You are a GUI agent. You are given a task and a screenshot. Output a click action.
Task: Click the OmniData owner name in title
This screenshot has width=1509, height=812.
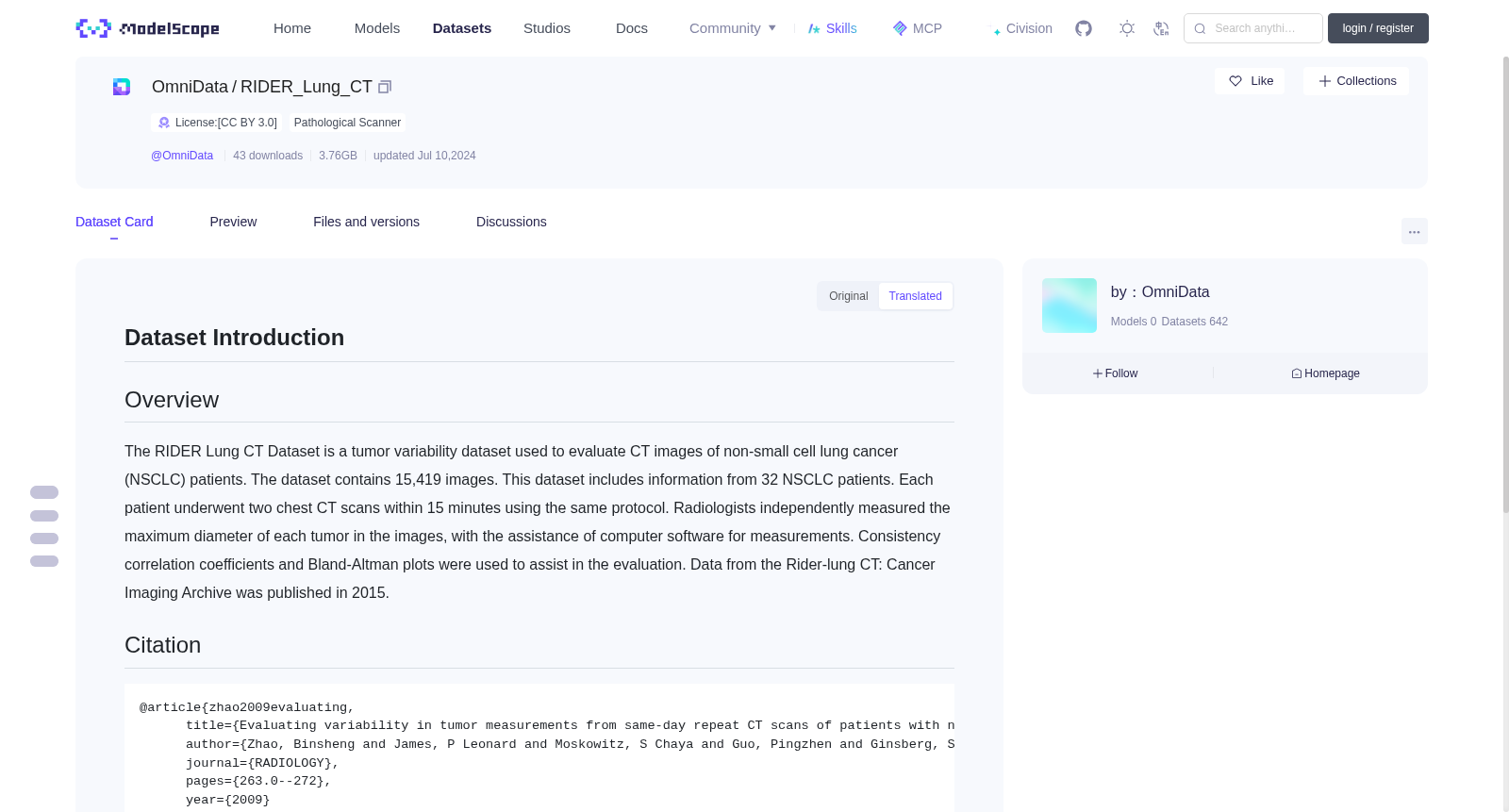(190, 87)
